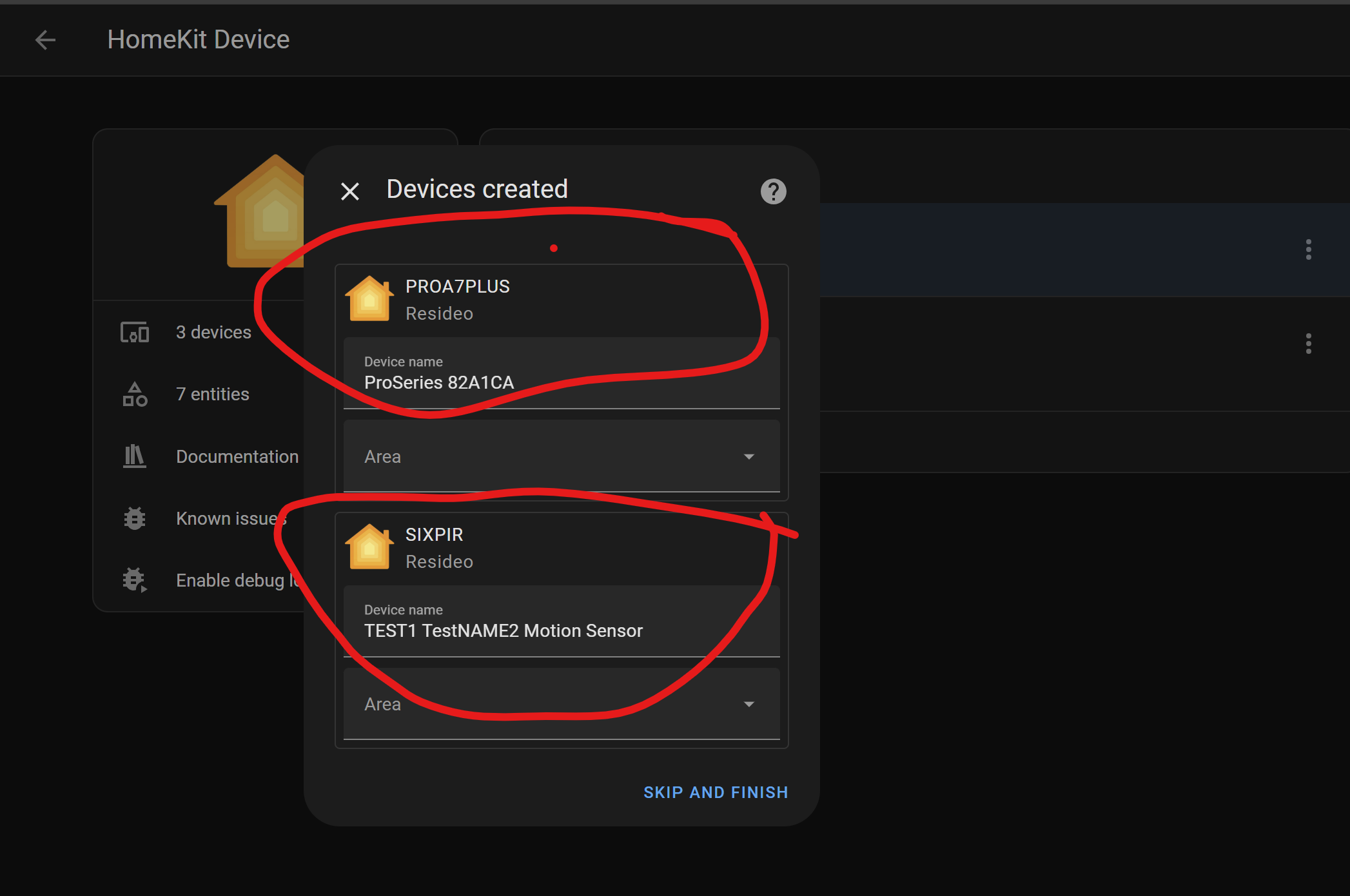The height and width of the screenshot is (896, 1350).
Task: Open the Documentation link
Action: 237,456
